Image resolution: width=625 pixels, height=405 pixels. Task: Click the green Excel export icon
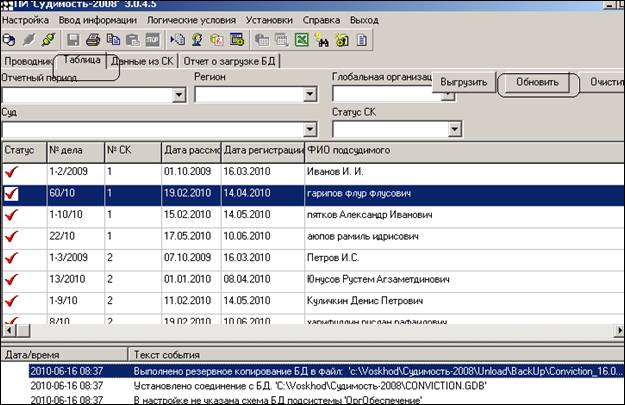coord(302,40)
